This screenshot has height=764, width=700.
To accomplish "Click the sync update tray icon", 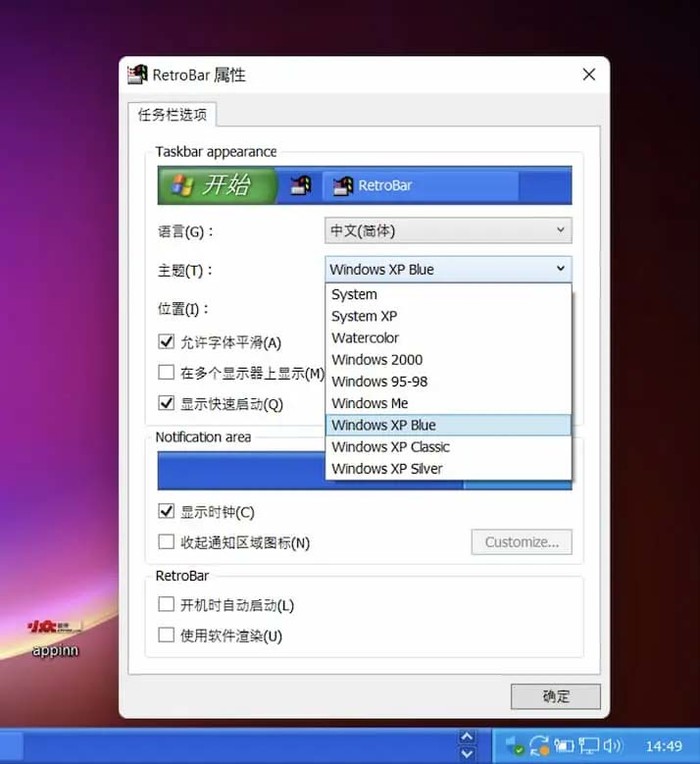I will click(x=540, y=745).
